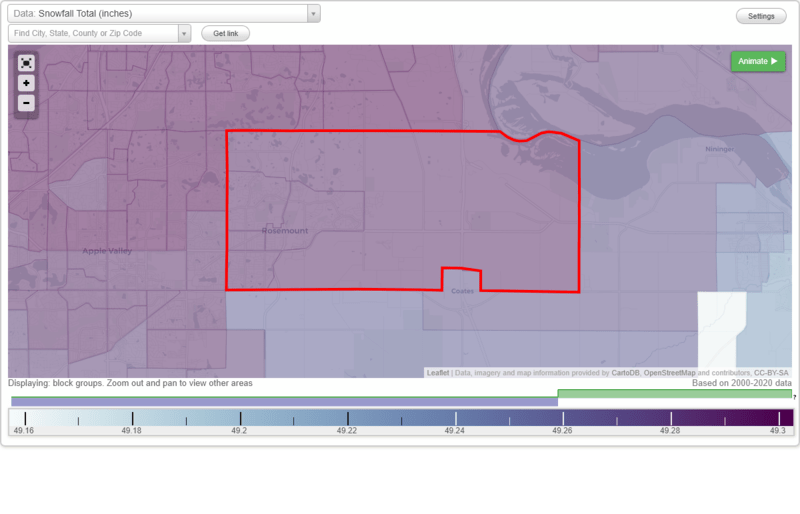Screen dimensions: 800x514
Task: Click the 49.16 legend value
Action: 23,431
